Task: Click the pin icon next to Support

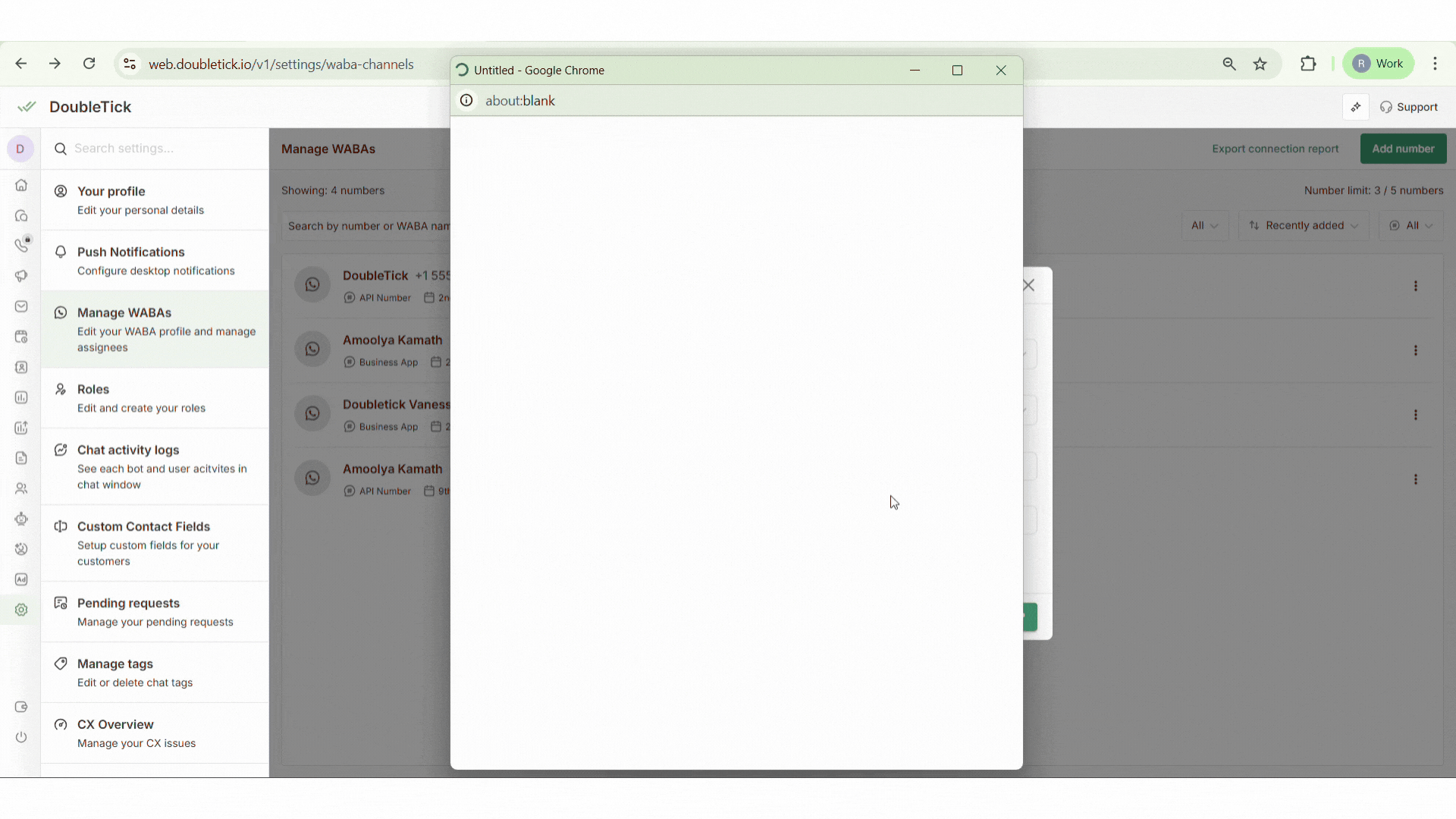Action: 1356,107
